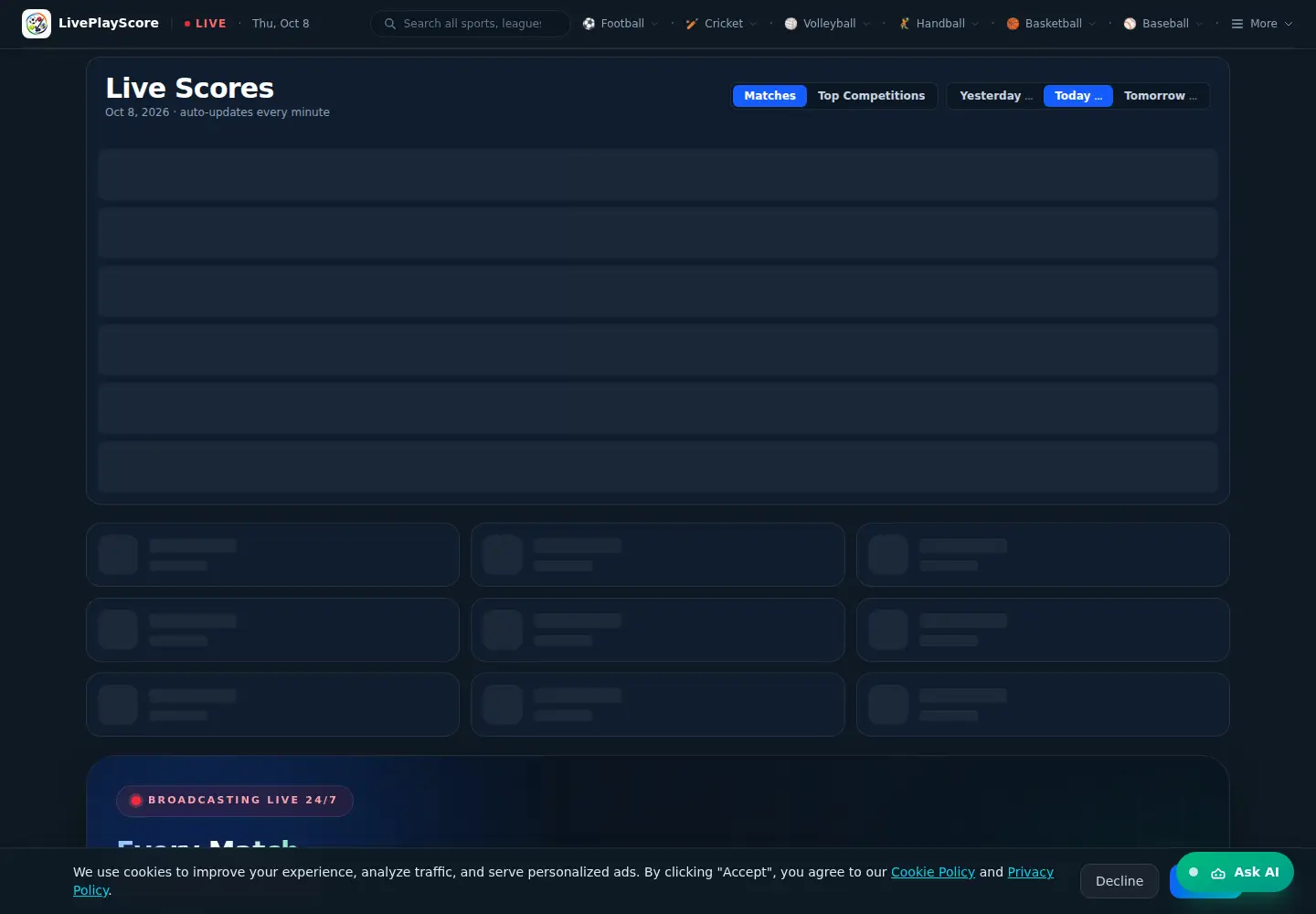Expand the Football dropdown chevron
The height and width of the screenshot is (914, 1316).
(654, 24)
